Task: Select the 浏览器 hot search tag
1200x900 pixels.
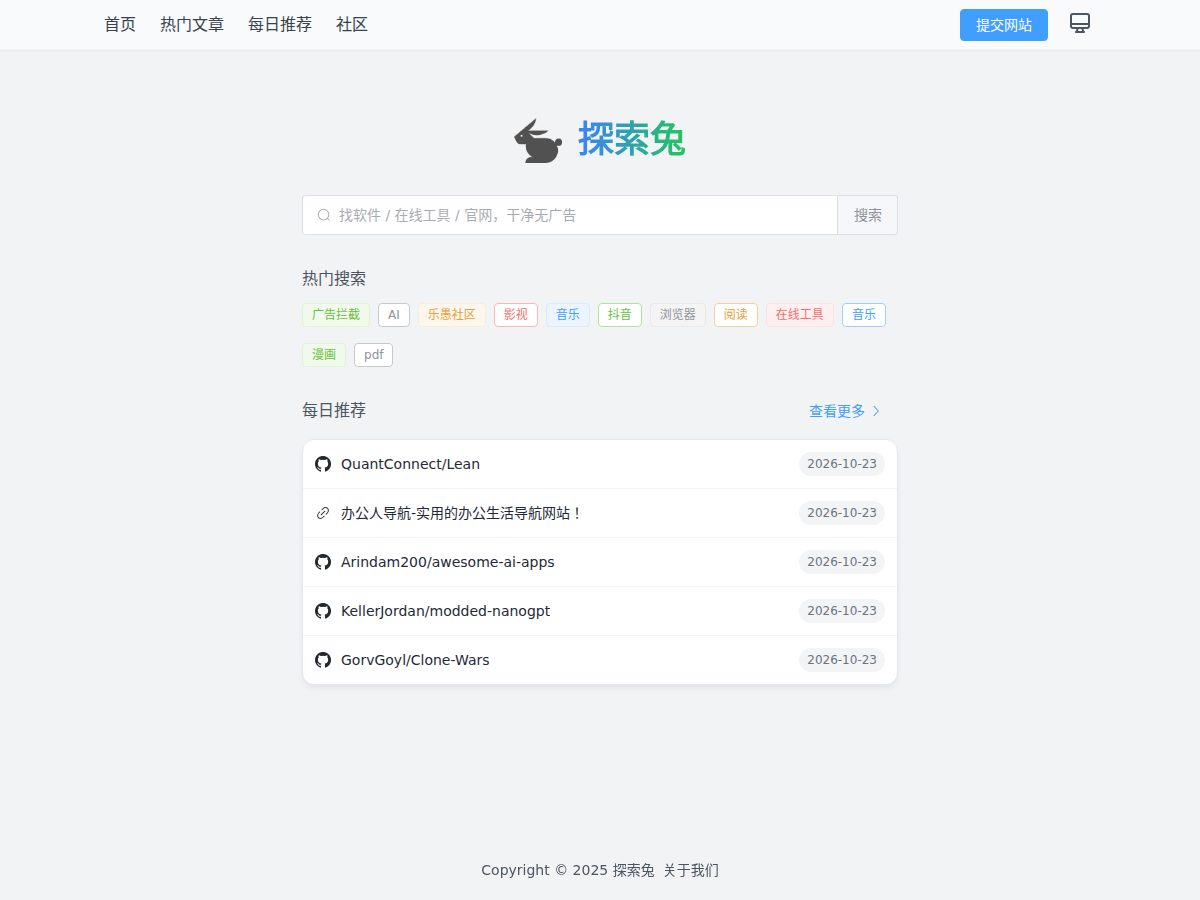Action: (678, 314)
